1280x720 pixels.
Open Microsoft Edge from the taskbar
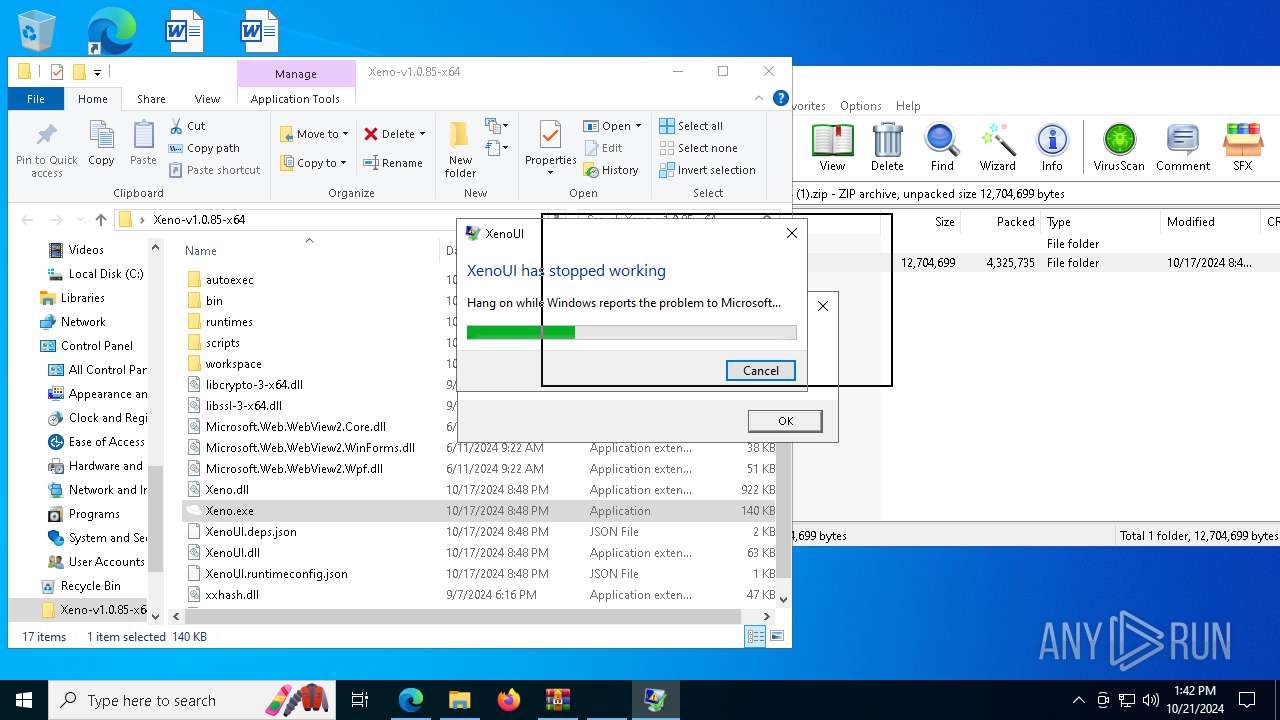click(411, 700)
